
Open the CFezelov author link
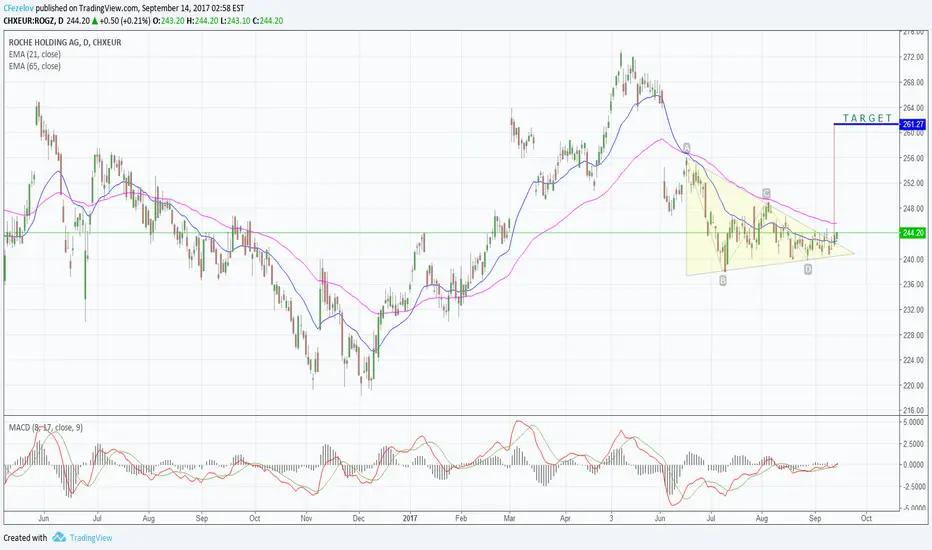18,8
